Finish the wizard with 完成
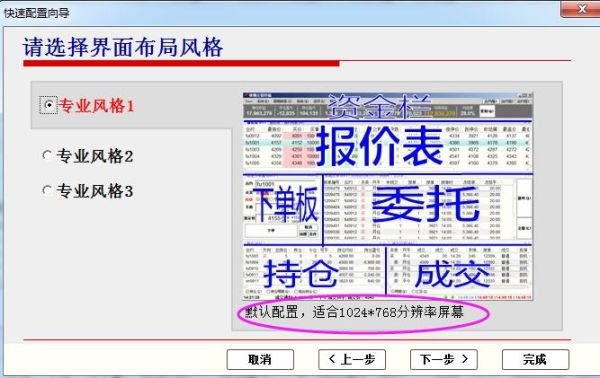 535,360
